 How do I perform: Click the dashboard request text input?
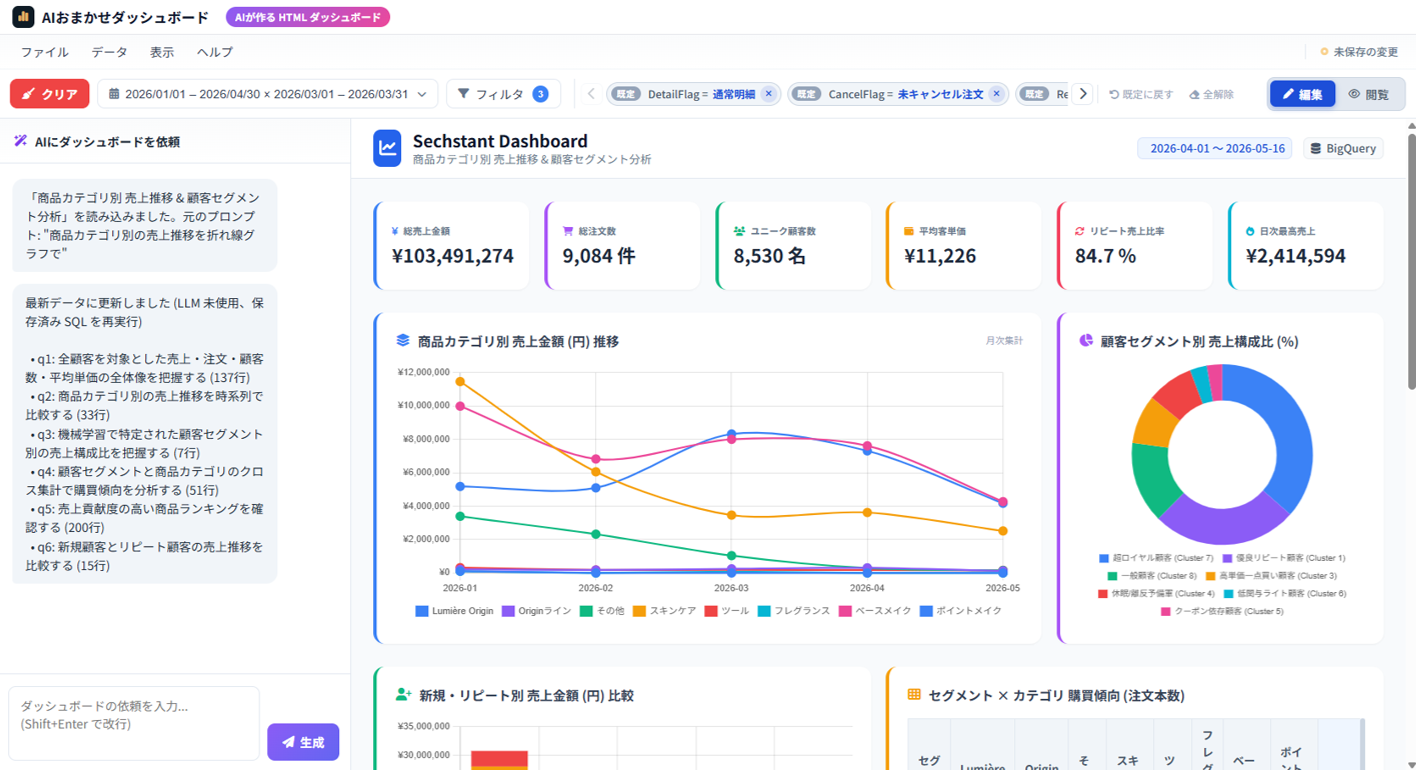(134, 723)
